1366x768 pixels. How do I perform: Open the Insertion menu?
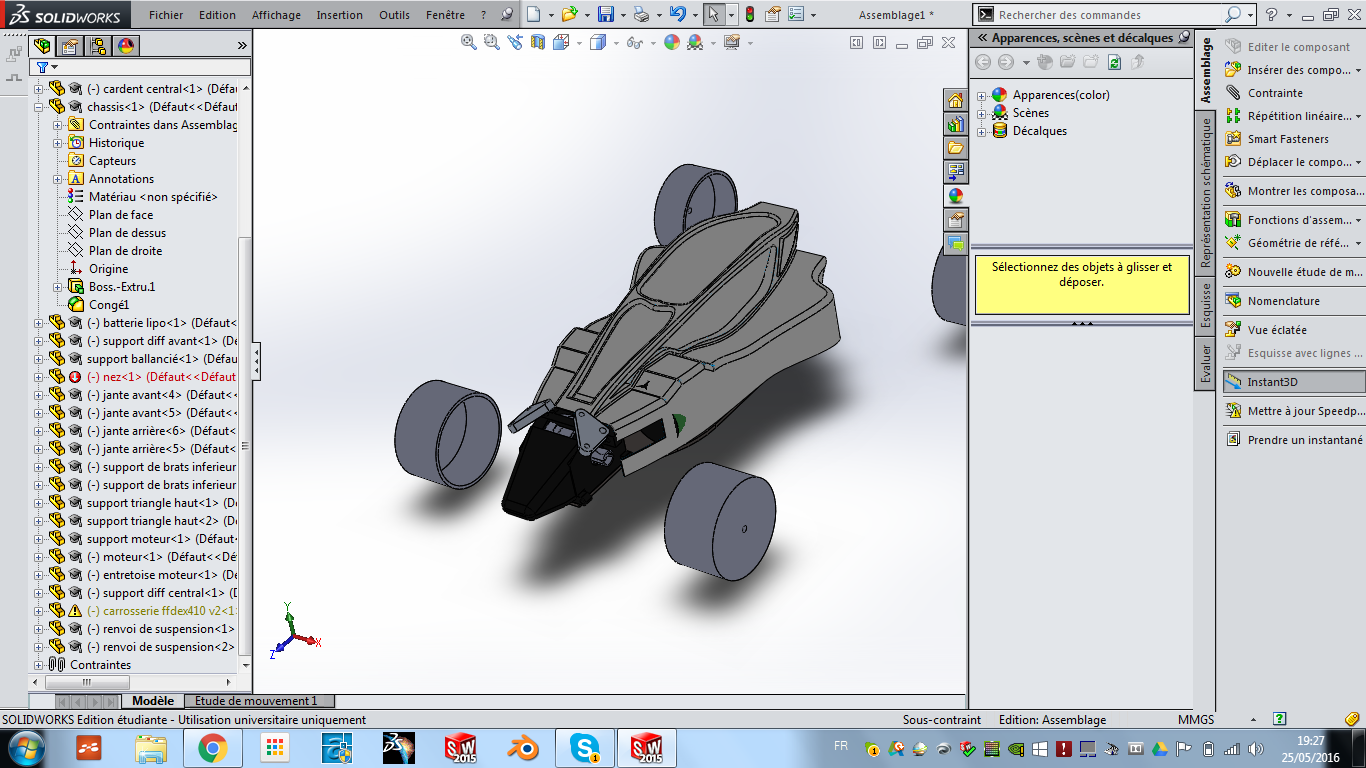[x=340, y=15]
